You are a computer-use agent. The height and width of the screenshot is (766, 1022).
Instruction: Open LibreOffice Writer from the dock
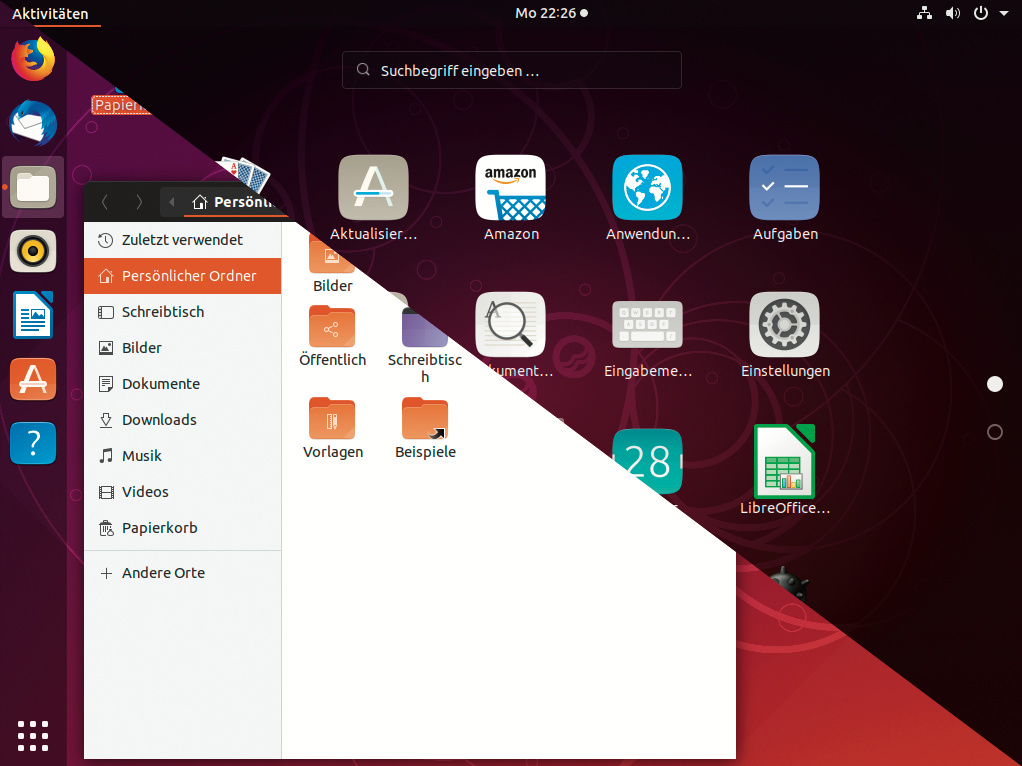[33, 315]
